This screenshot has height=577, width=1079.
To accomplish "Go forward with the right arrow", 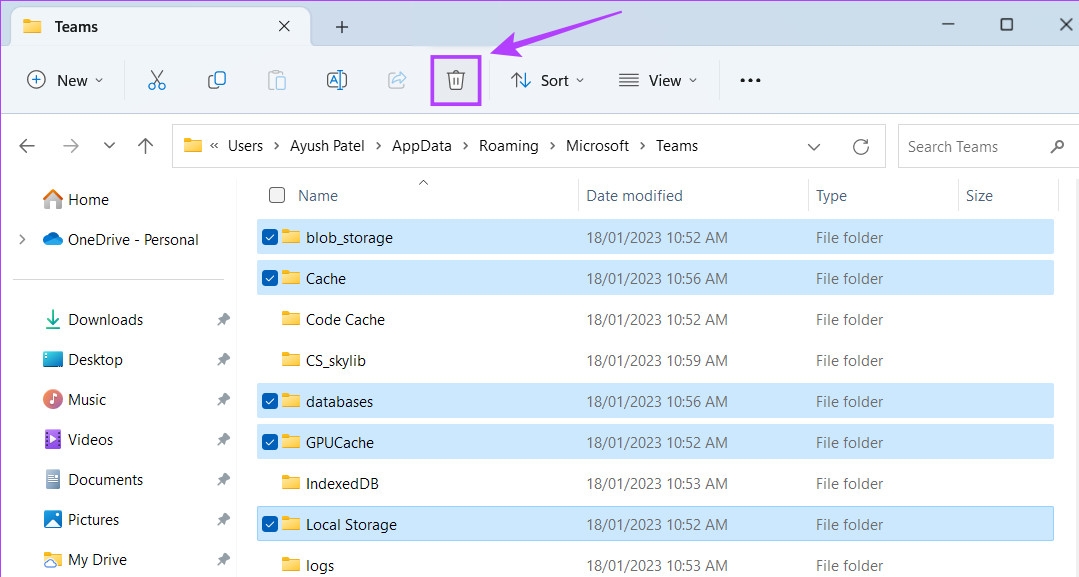I will pyautogui.click(x=70, y=146).
